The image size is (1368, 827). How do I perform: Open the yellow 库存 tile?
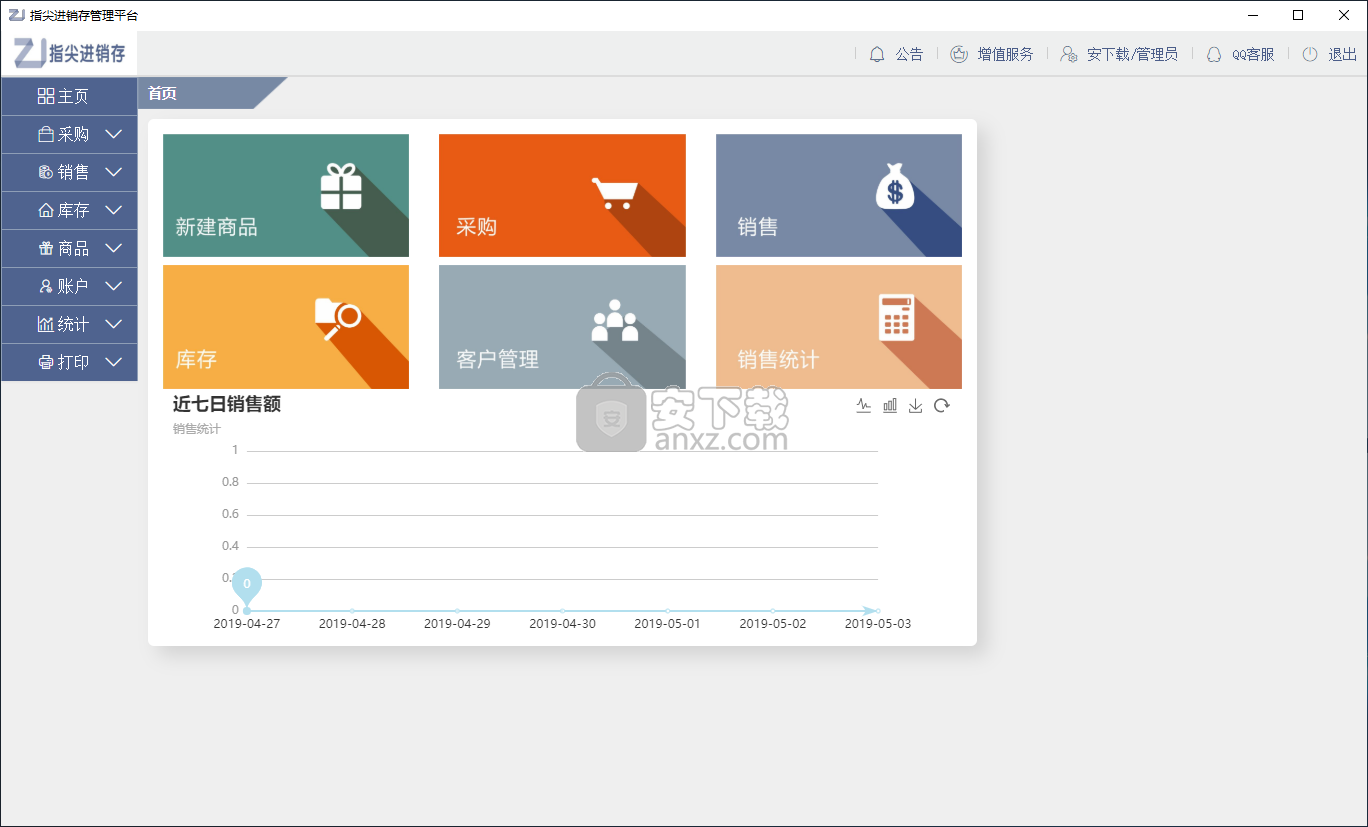click(x=286, y=327)
